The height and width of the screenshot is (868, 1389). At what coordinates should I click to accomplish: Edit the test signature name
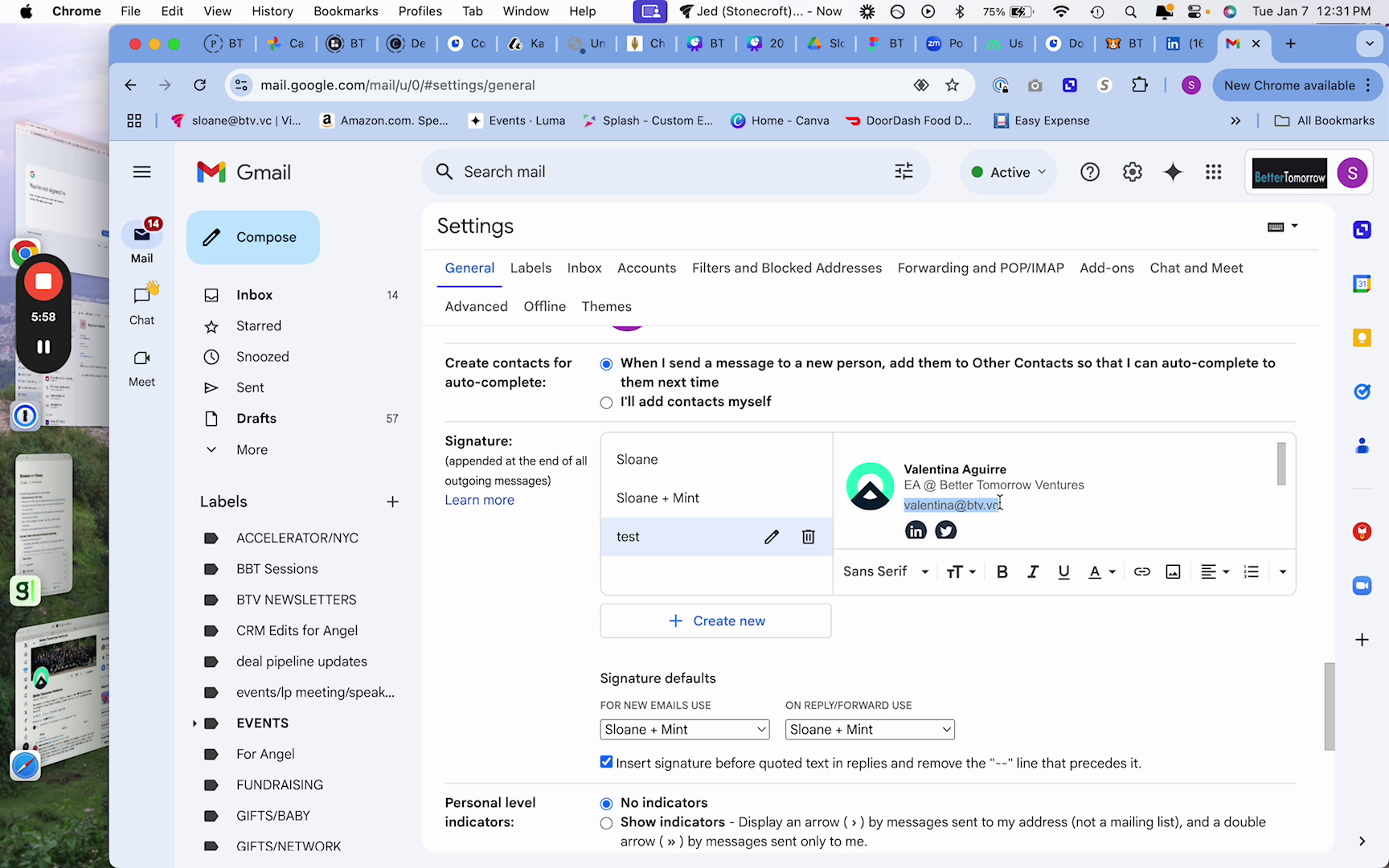tap(772, 537)
